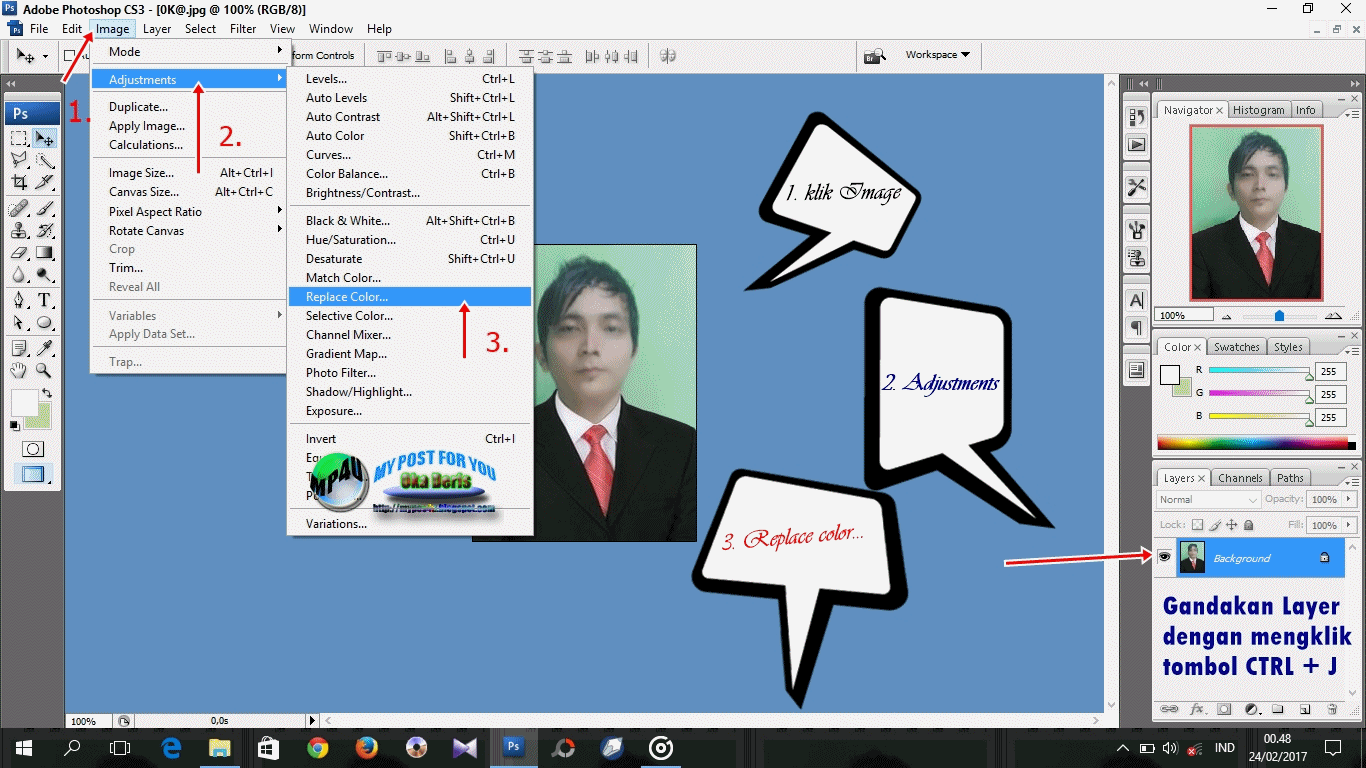Delete layer with trash icon
1366x768 pixels.
pyautogui.click(x=1332, y=709)
